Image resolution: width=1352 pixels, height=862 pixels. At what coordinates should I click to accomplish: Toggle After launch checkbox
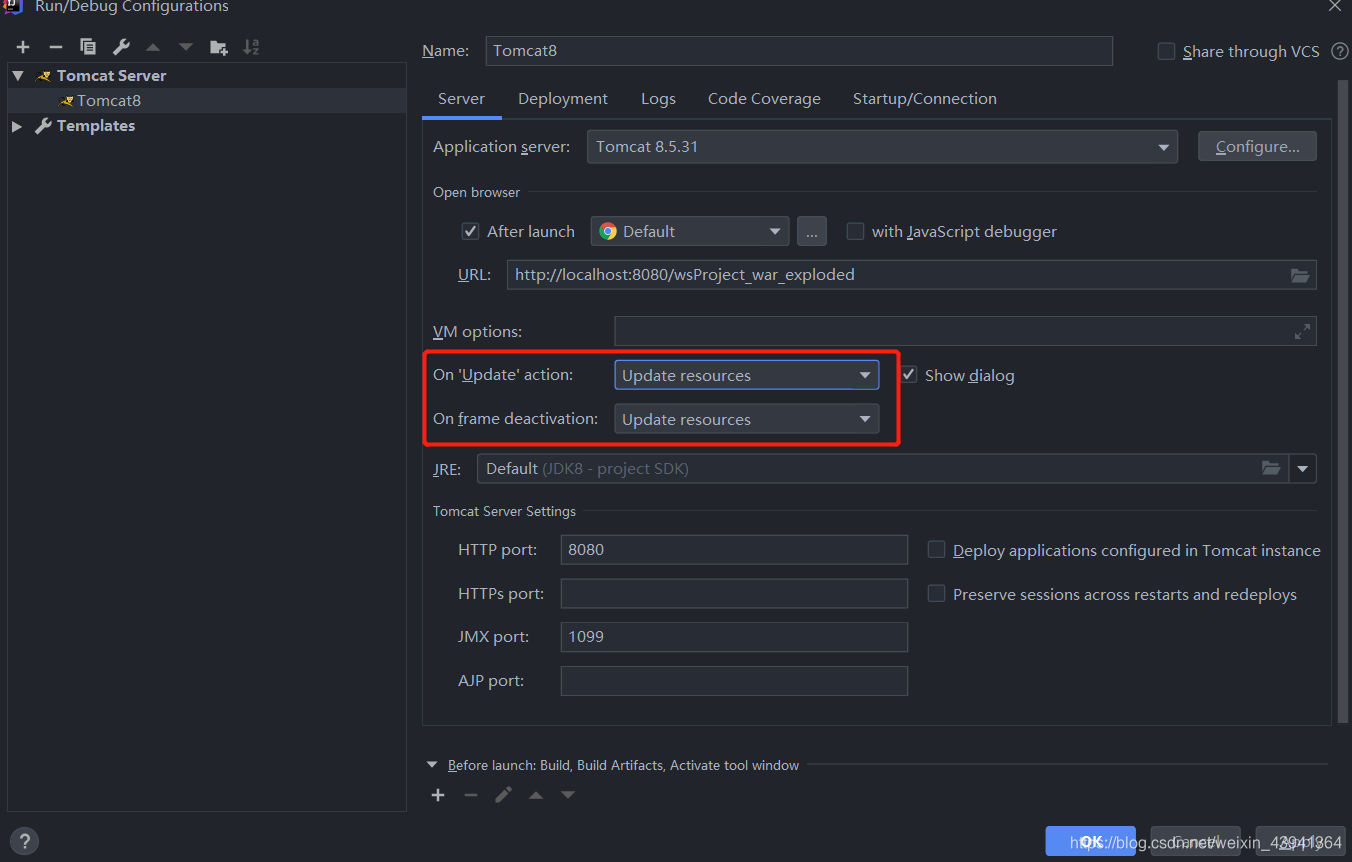click(470, 231)
